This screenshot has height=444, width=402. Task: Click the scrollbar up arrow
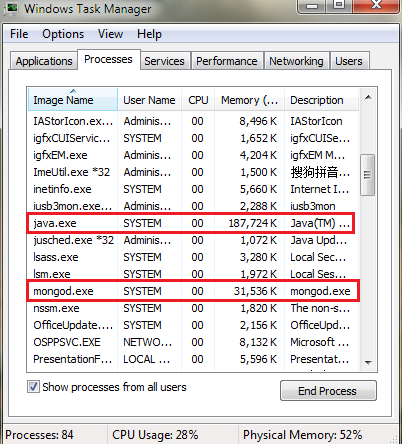click(368, 97)
